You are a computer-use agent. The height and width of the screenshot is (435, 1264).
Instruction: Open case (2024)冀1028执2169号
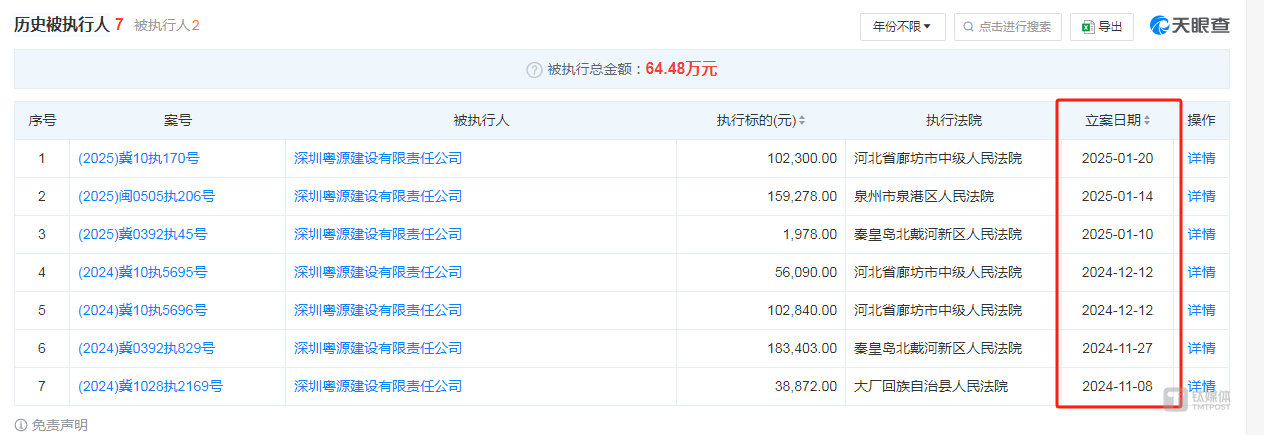click(x=150, y=386)
